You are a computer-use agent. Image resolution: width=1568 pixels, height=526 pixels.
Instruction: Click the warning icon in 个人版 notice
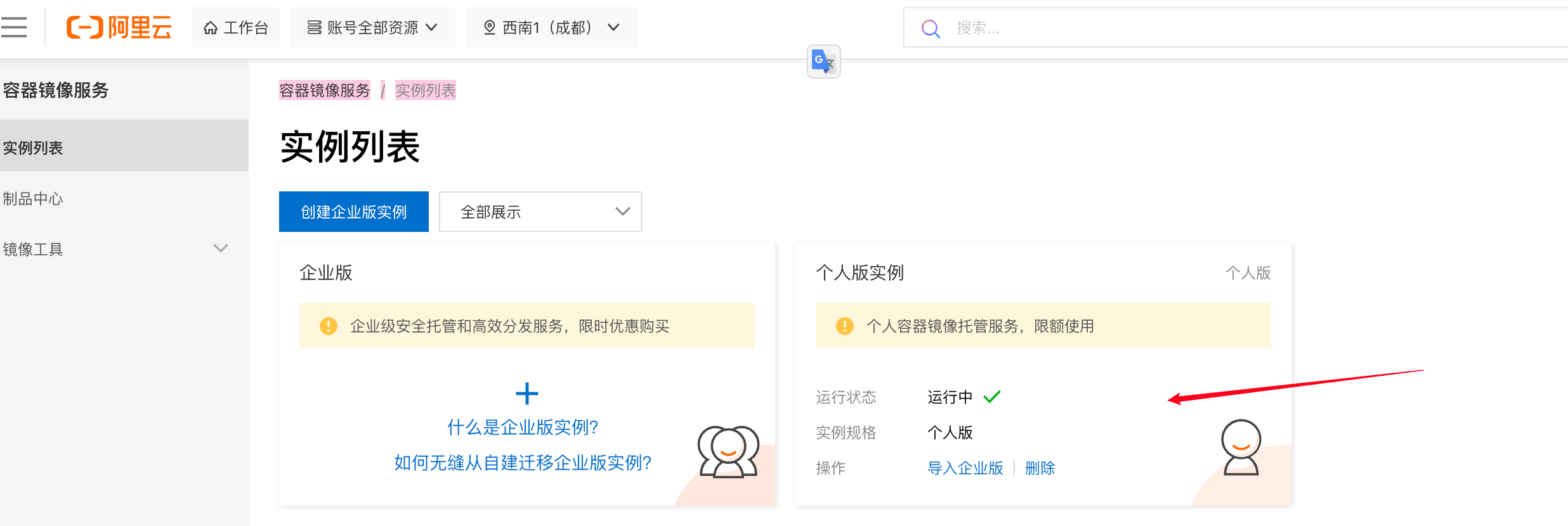[845, 326]
